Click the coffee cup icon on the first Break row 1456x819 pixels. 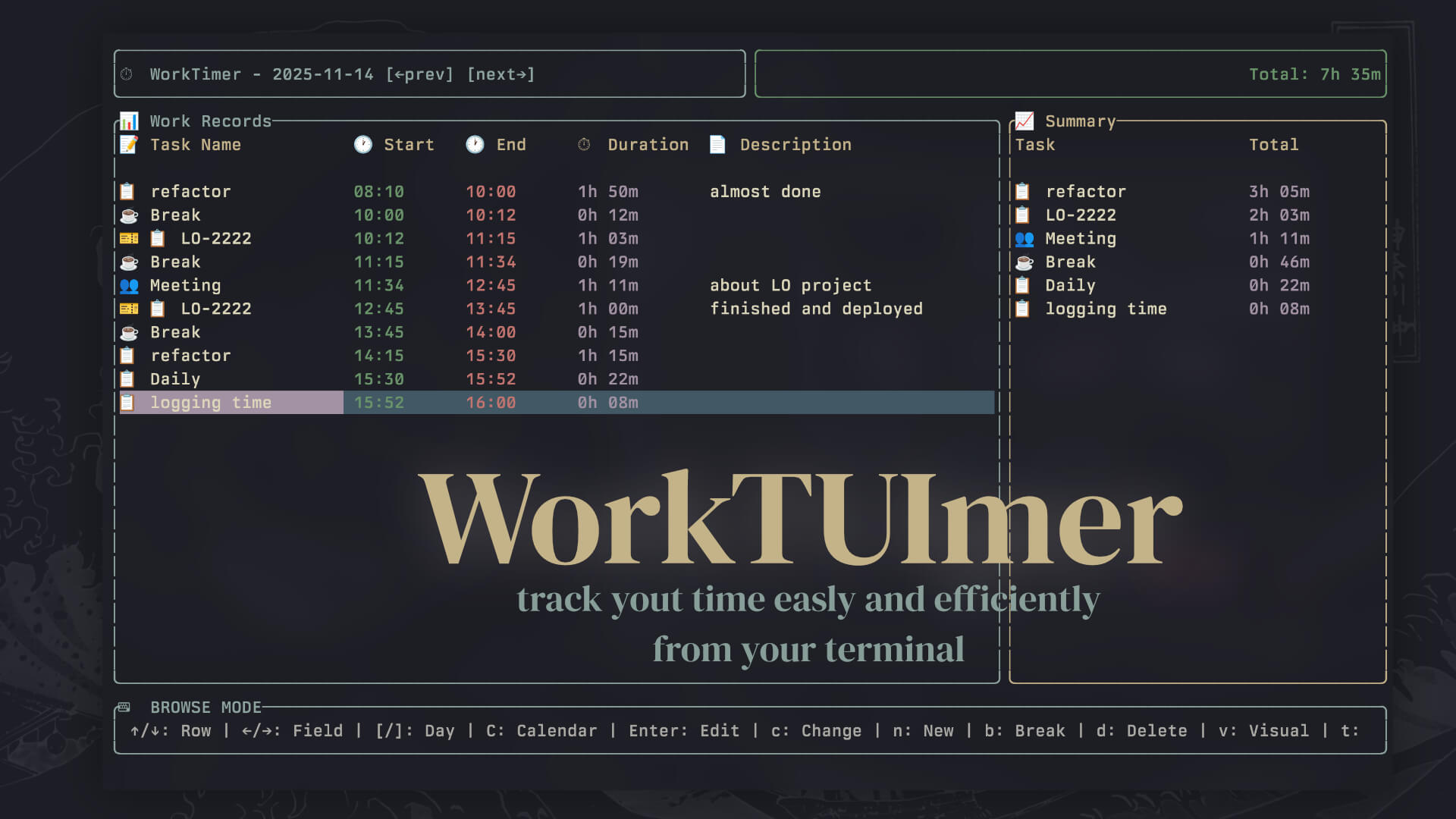pos(129,215)
